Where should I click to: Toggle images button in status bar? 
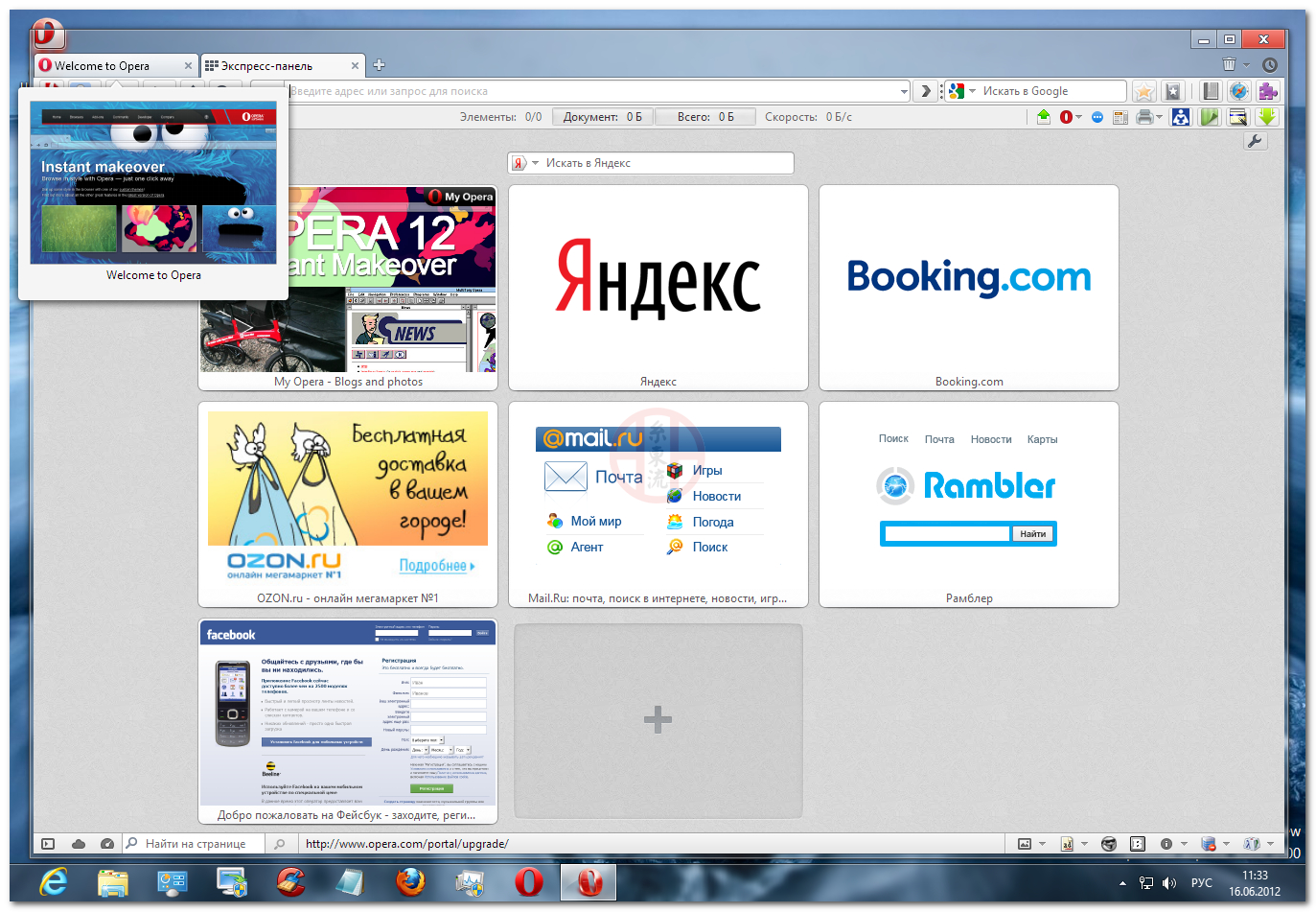coord(1025,844)
